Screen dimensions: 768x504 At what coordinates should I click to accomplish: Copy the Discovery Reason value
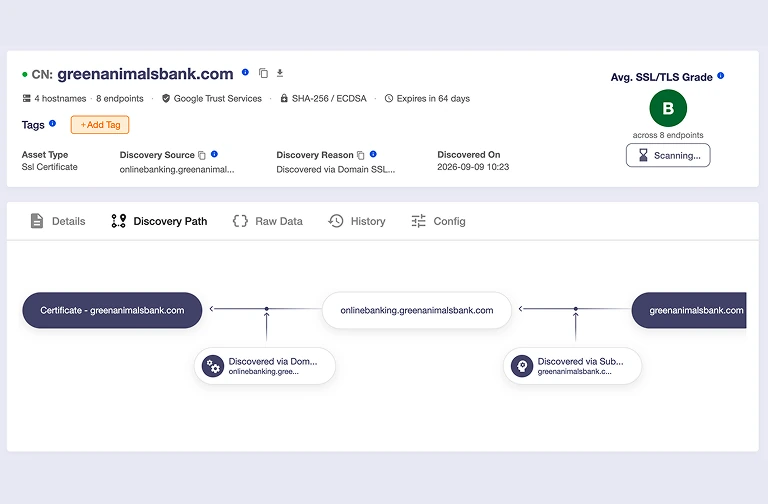click(x=360, y=155)
